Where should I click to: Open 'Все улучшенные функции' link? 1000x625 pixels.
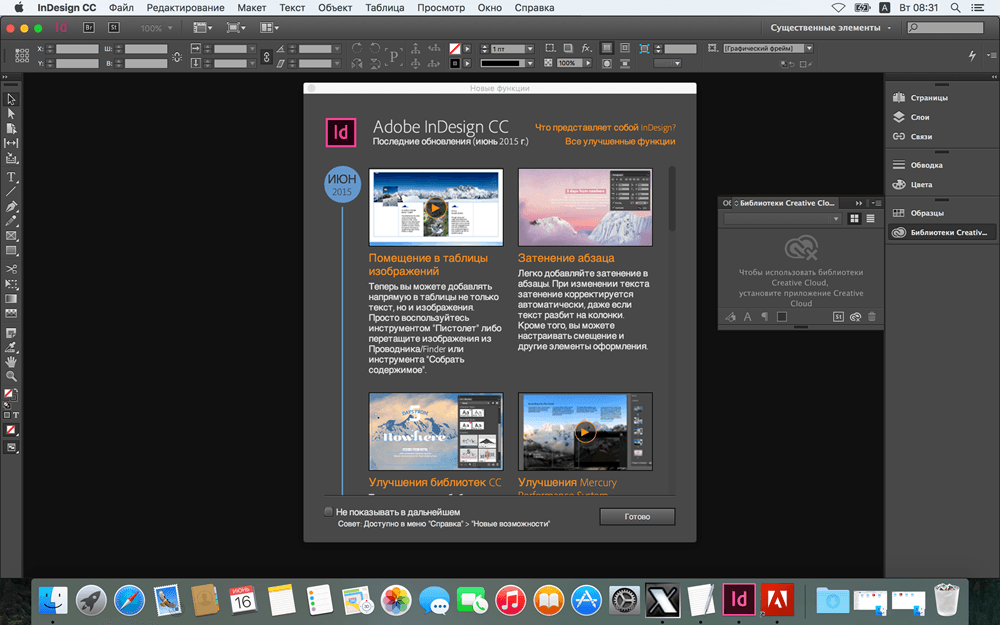(620, 142)
